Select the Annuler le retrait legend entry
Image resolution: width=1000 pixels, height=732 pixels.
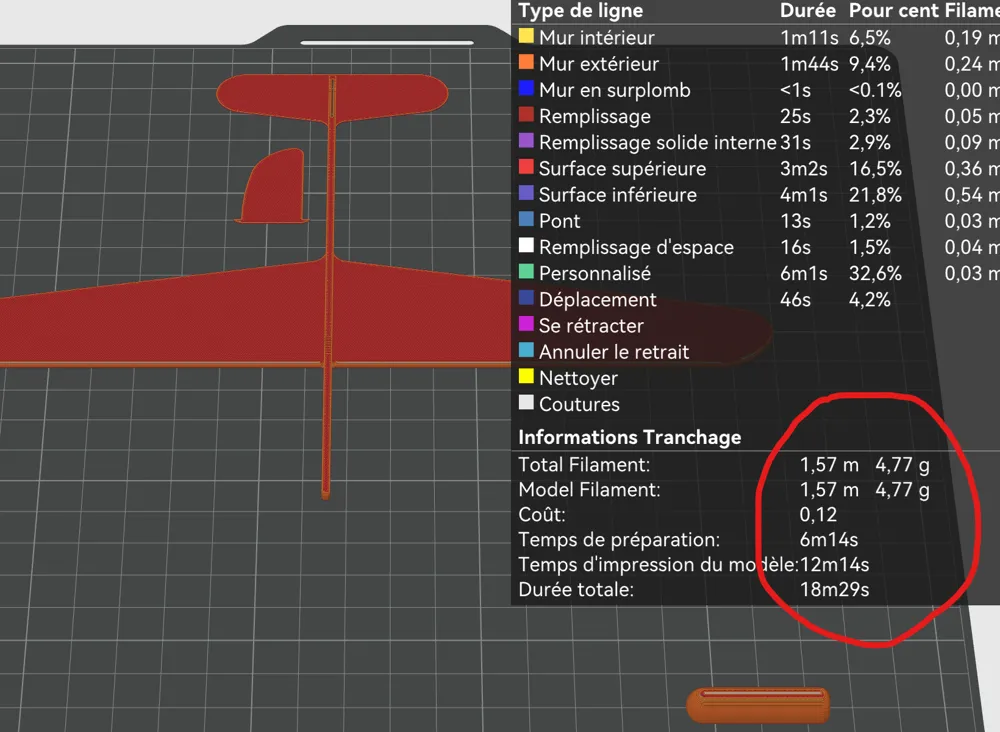[613, 352]
